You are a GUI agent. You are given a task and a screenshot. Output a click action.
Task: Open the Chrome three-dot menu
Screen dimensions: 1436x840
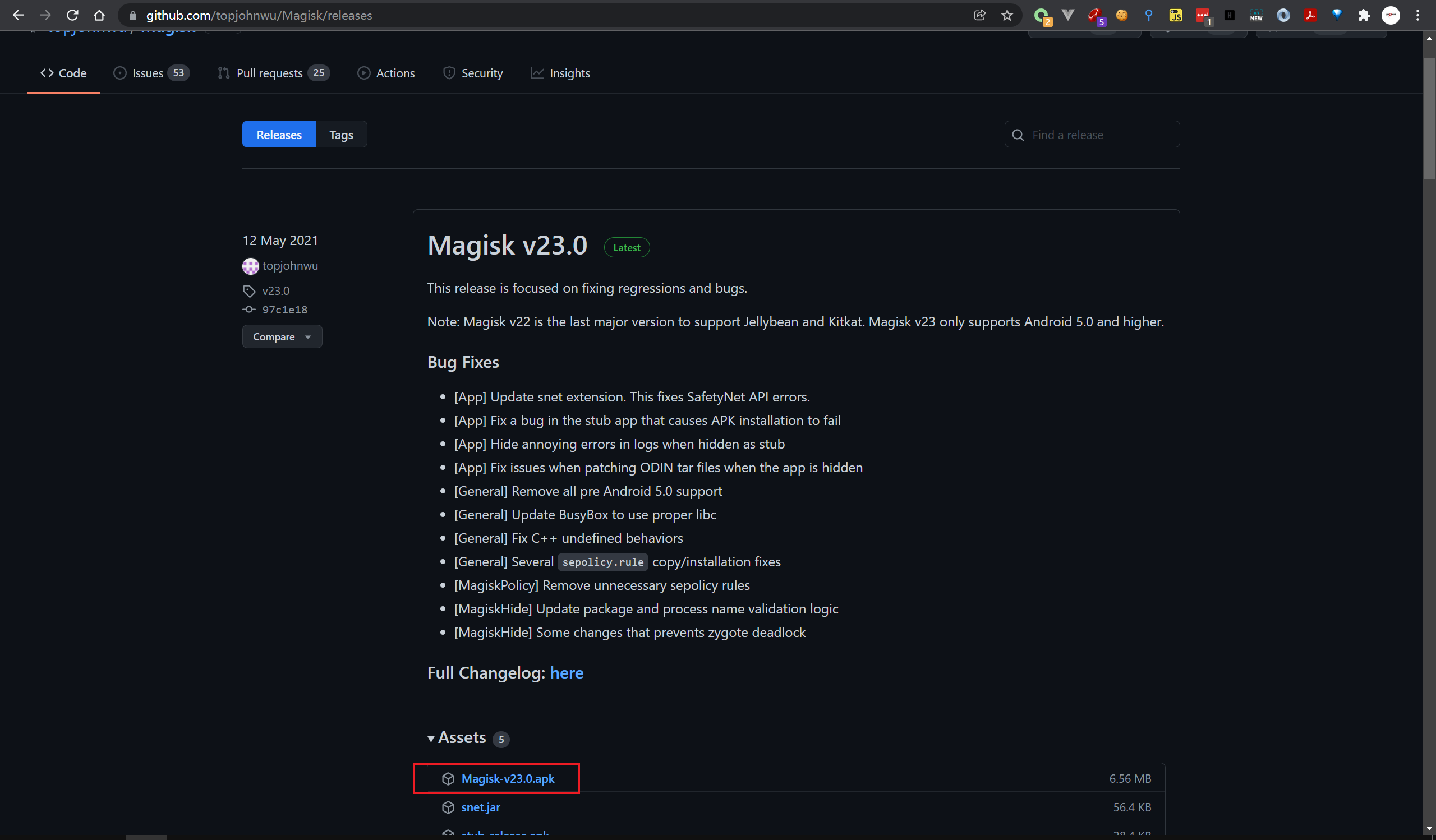tap(1417, 15)
